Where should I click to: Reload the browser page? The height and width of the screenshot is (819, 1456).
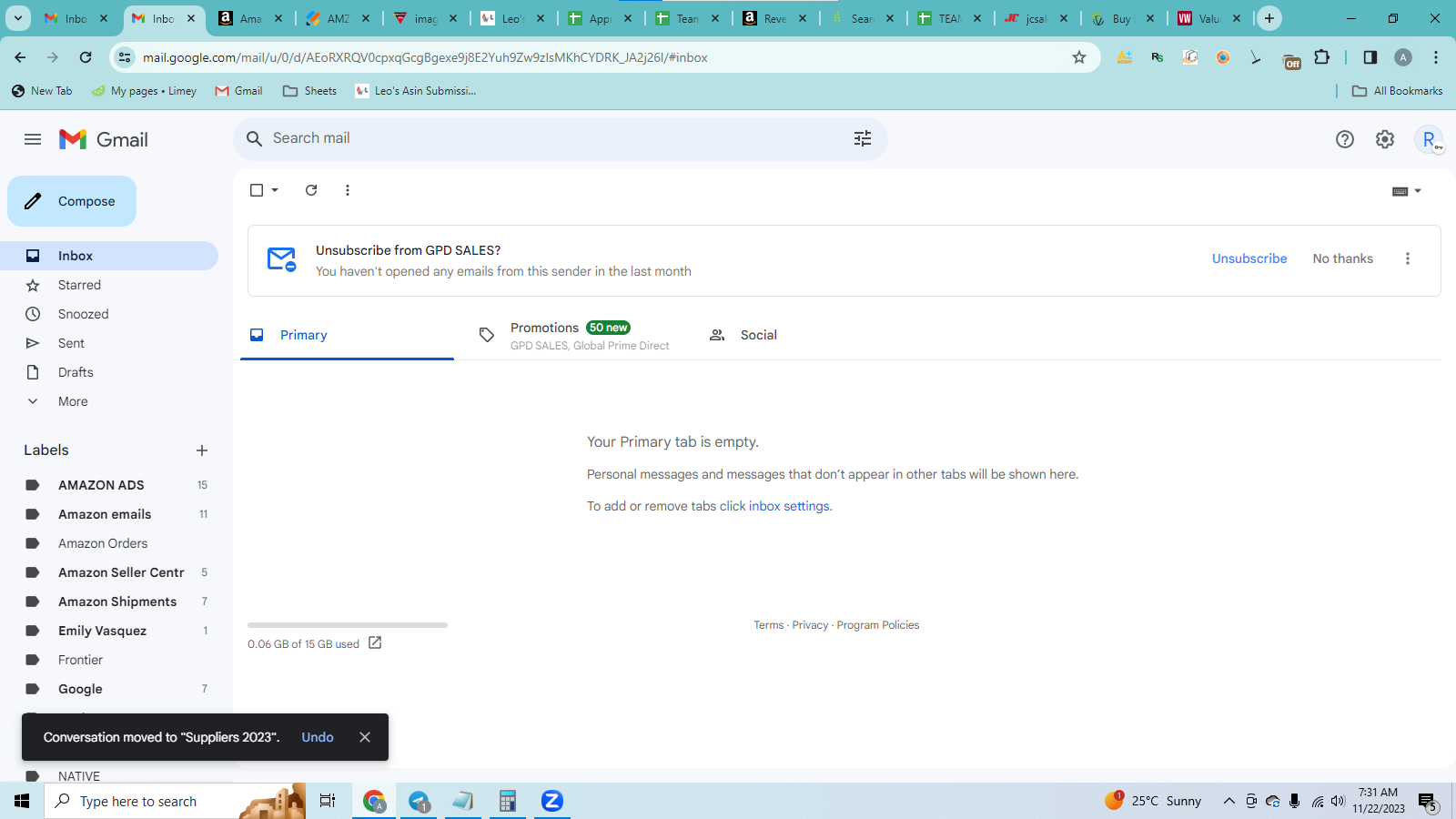point(86,57)
